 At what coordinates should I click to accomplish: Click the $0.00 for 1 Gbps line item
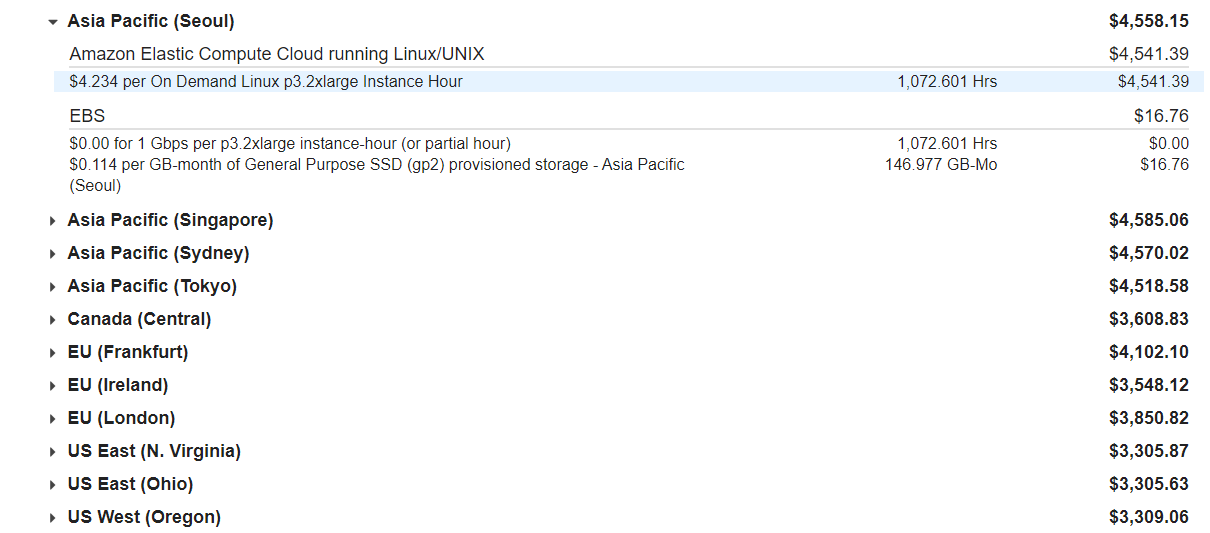[290, 144]
